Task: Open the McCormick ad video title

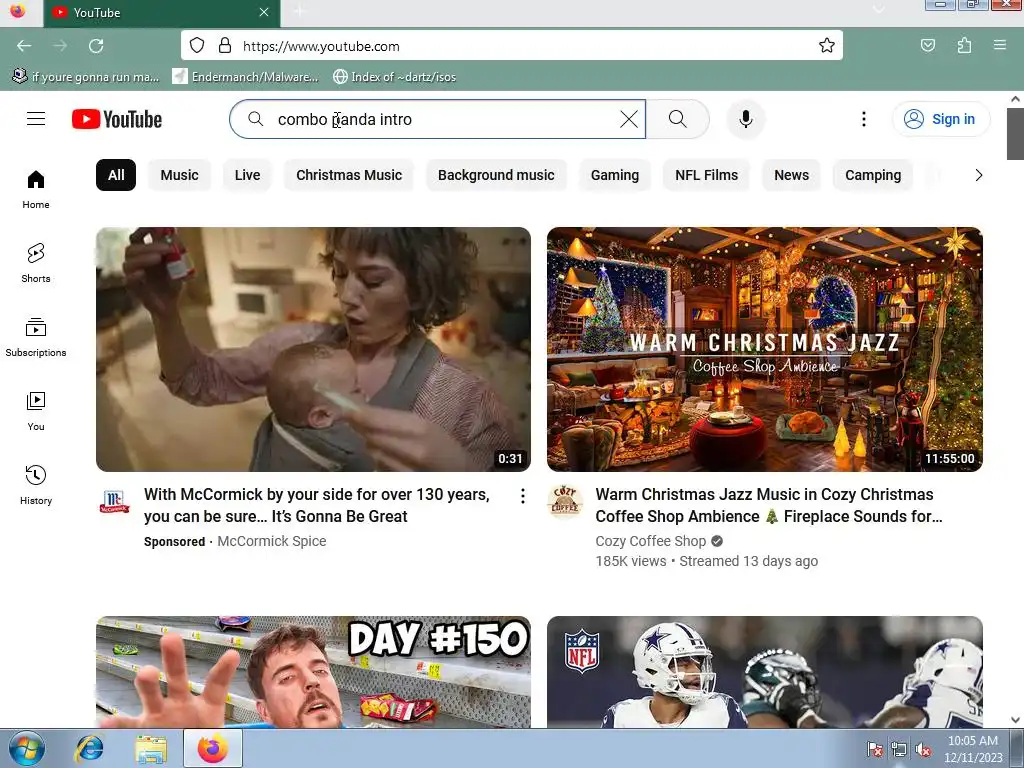Action: click(x=317, y=505)
